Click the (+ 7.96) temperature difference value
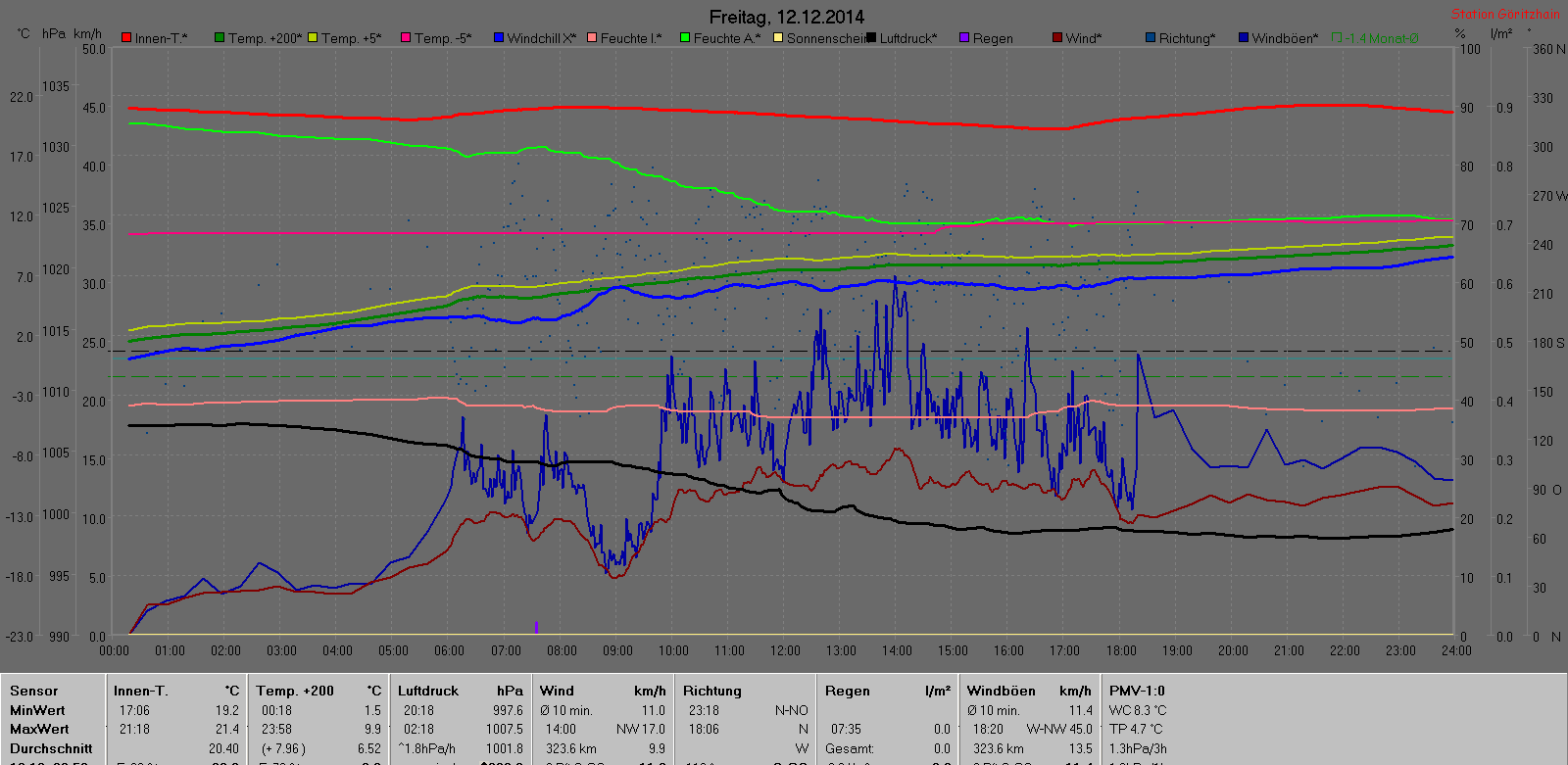Image resolution: width=1568 pixels, height=765 pixels. coord(282,748)
